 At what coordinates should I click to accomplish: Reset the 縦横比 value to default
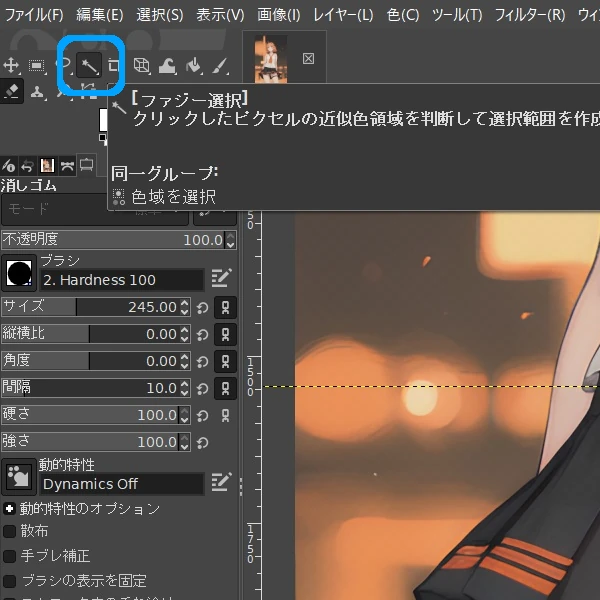(202, 335)
